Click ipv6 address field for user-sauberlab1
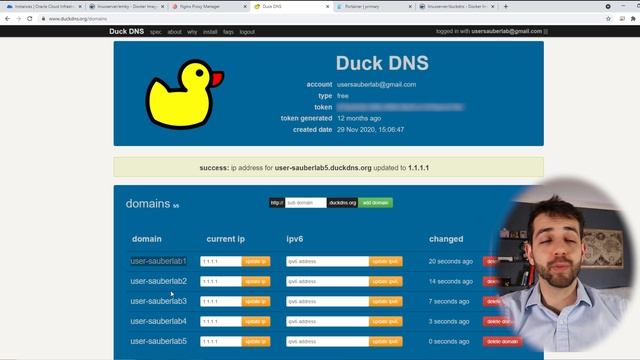Image resolution: width=640 pixels, height=360 pixels. pyautogui.click(x=327, y=261)
